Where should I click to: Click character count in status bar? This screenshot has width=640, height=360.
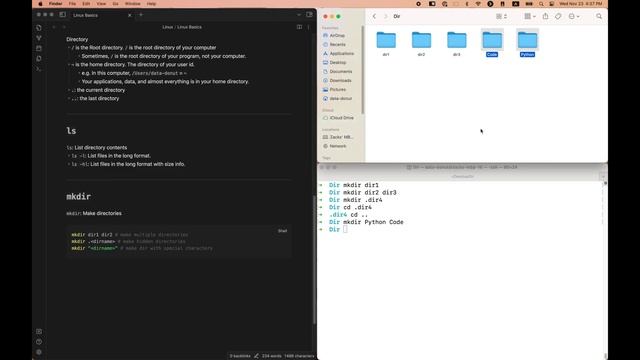(299, 356)
